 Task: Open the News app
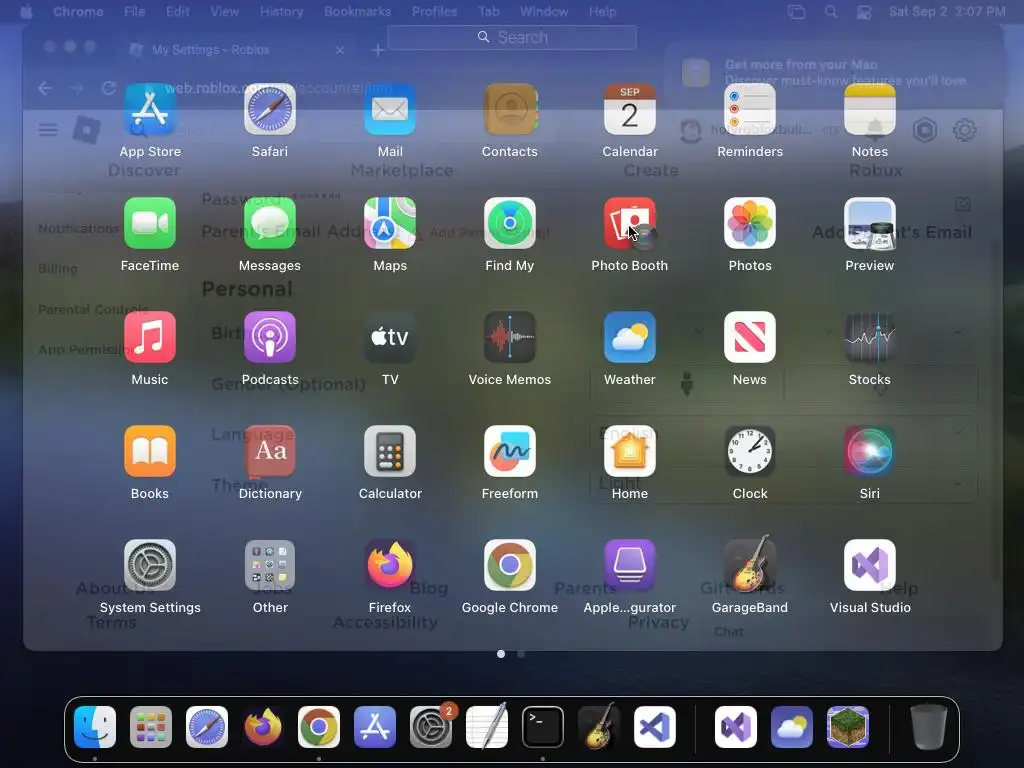click(750, 337)
